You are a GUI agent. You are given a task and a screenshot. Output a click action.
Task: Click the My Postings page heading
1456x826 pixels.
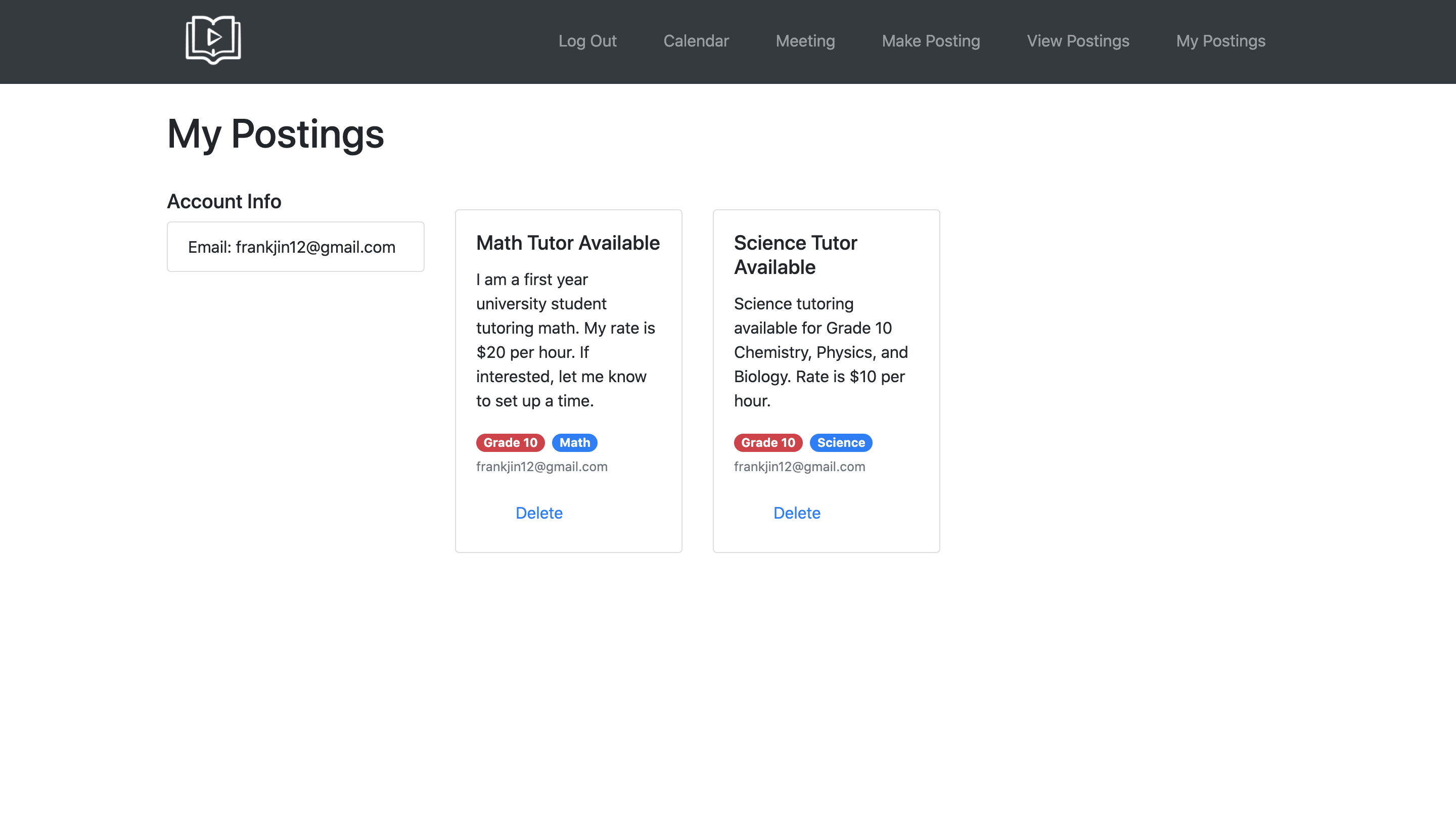275,134
